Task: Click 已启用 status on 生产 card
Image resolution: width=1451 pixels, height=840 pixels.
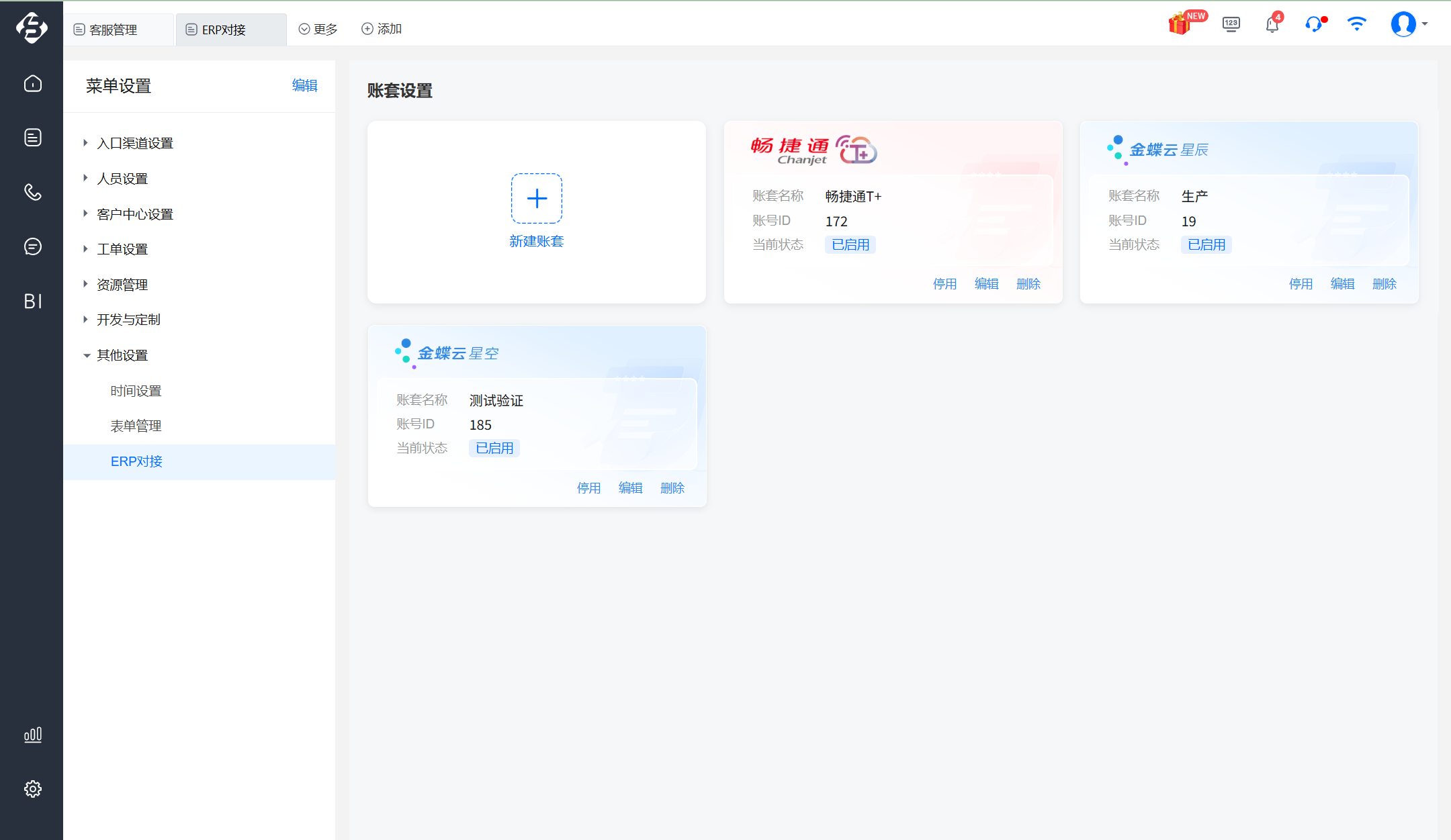Action: [1206, 244]
